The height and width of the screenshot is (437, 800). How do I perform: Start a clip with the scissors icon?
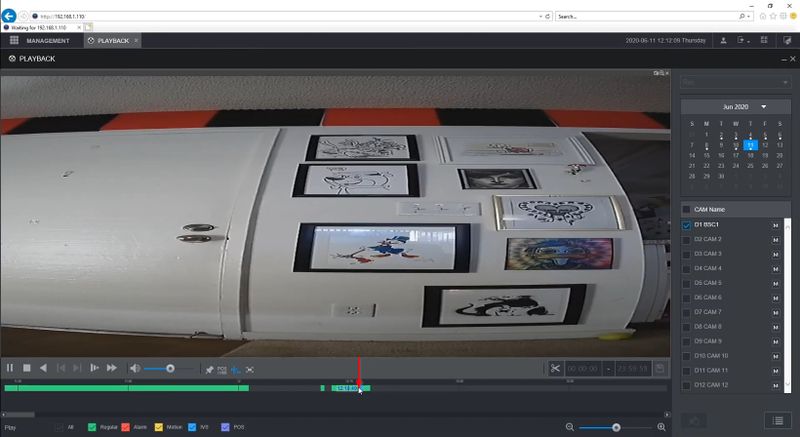click(555, 368)
